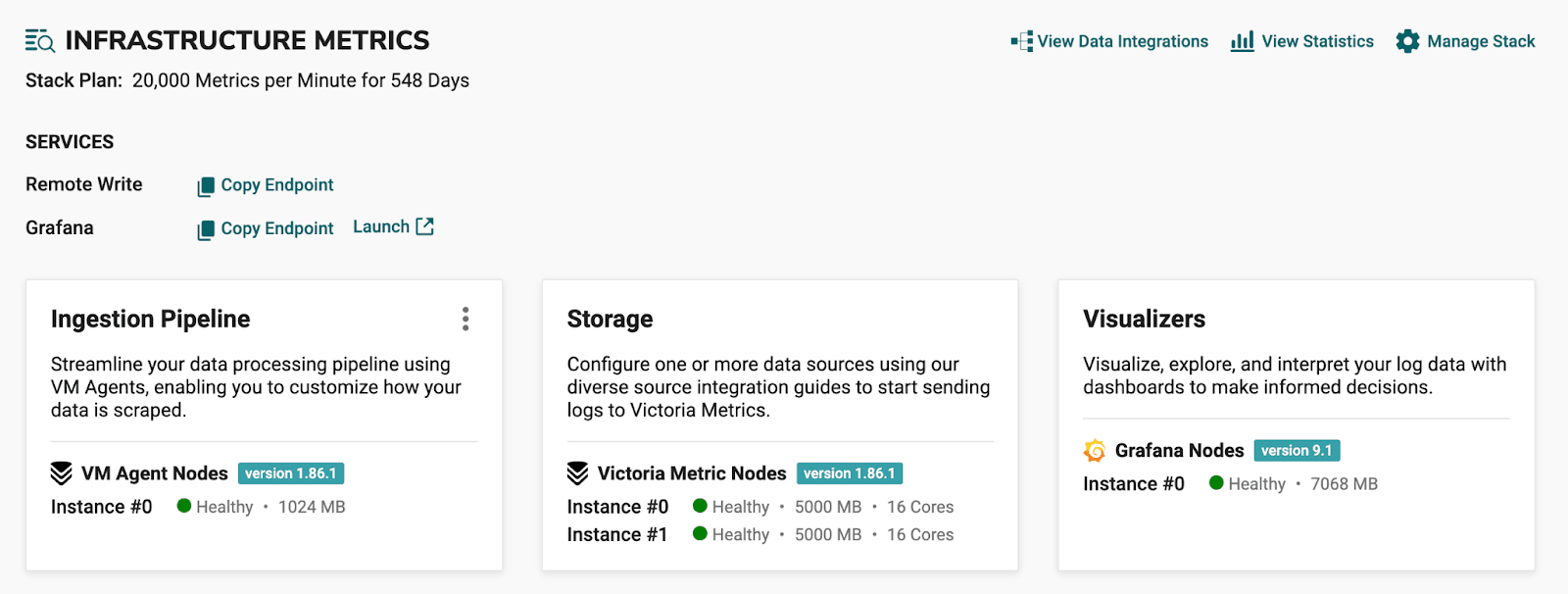Click the Grafana Instance #0 green status dot
The image size is (1568, 594).
[x=1216, y=482]
